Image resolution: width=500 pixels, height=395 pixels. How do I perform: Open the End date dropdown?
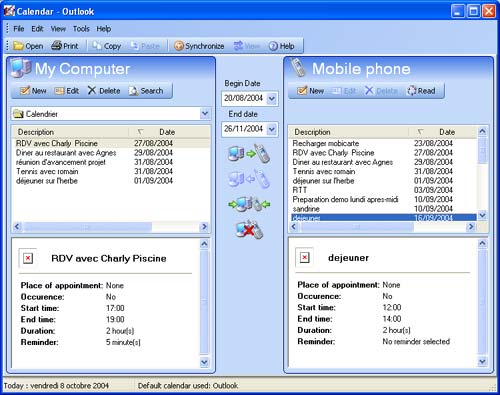272,129
